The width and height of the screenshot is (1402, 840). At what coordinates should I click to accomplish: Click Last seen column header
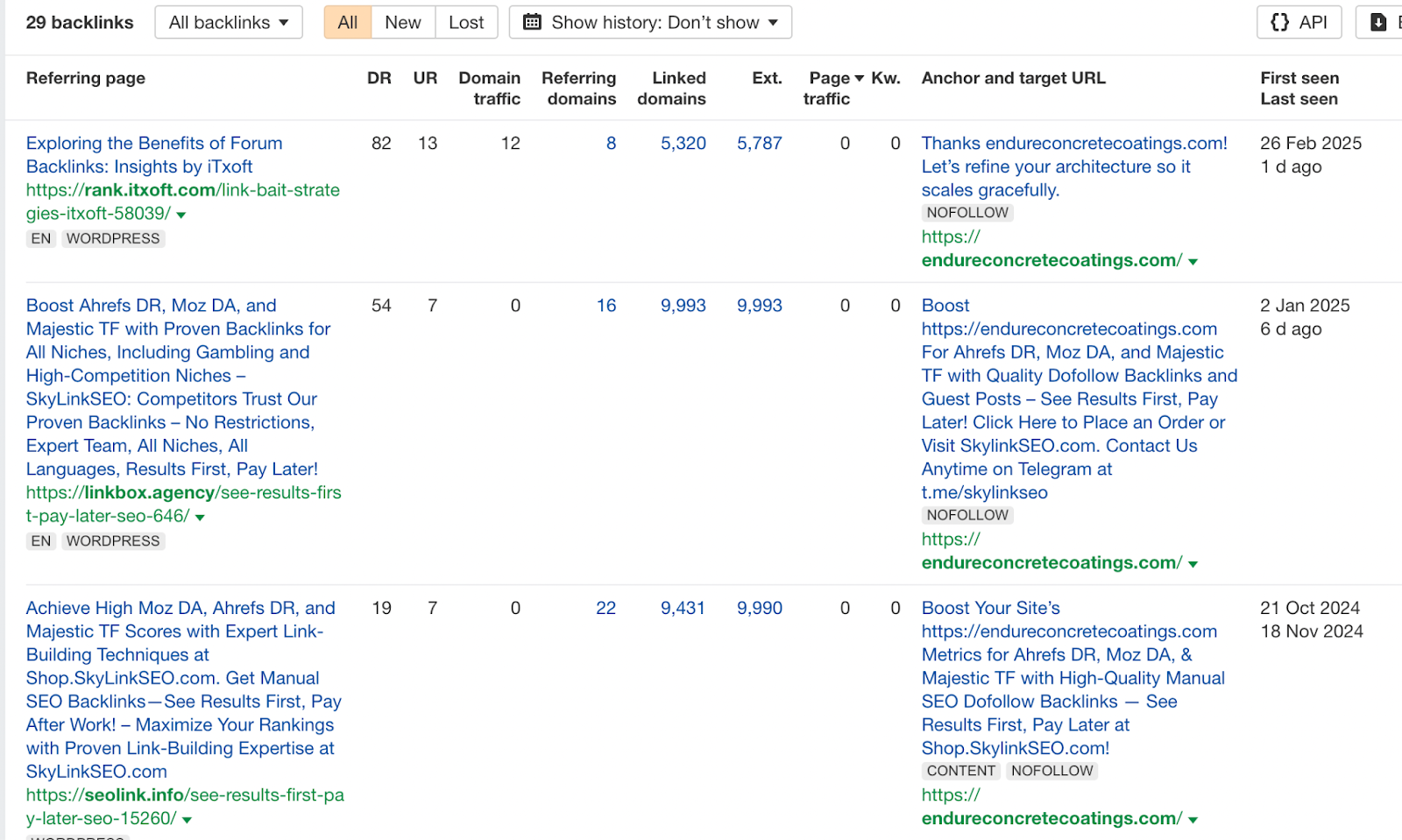coord(1299,99)
